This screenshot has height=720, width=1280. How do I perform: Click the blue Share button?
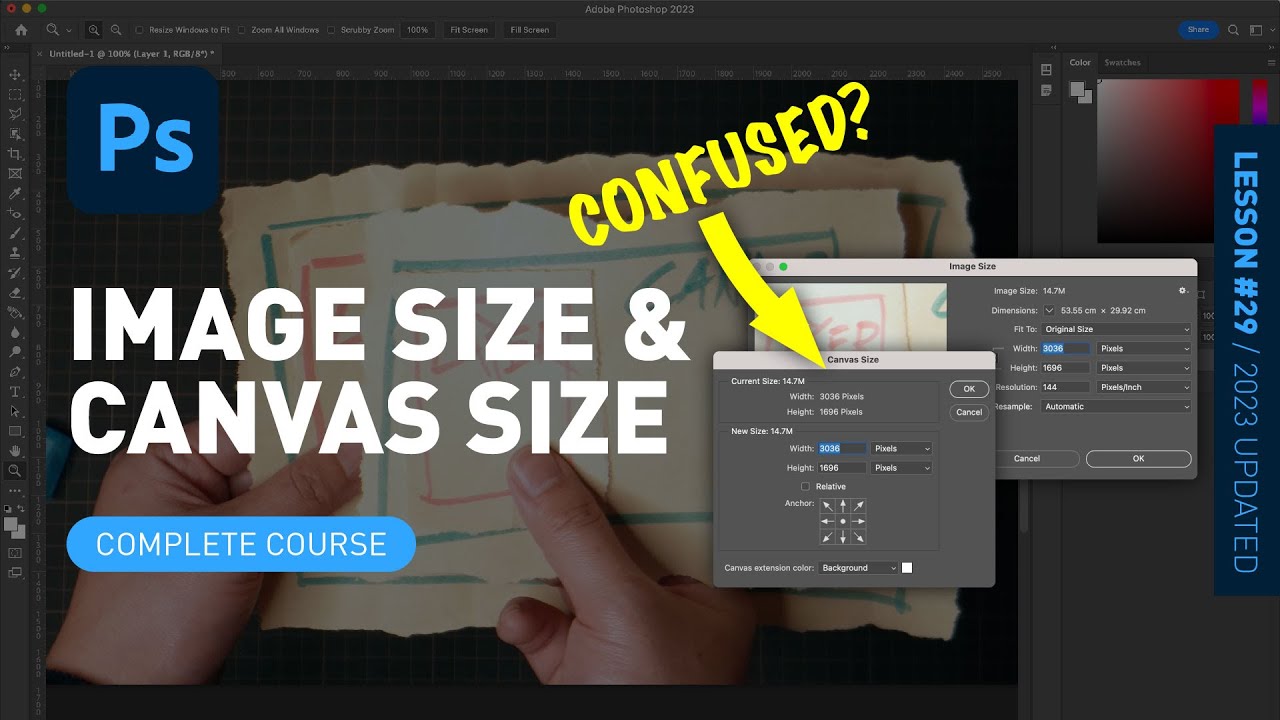[1198, 30]
